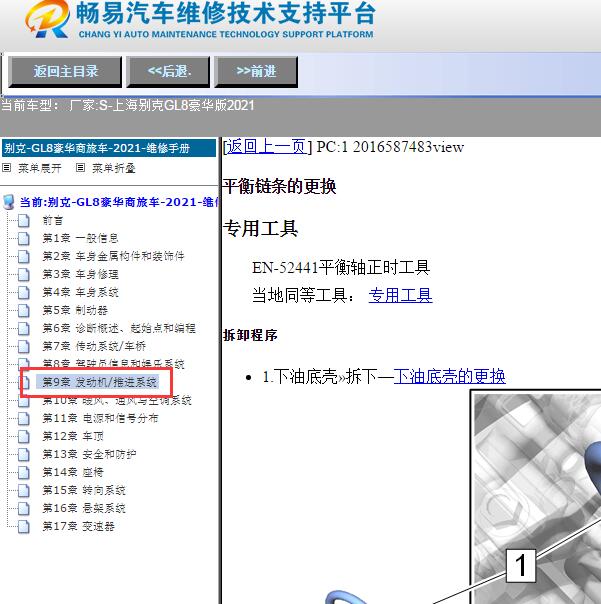
Task: Click the page icon beside 第6章
Action: (x=24, y=329)
